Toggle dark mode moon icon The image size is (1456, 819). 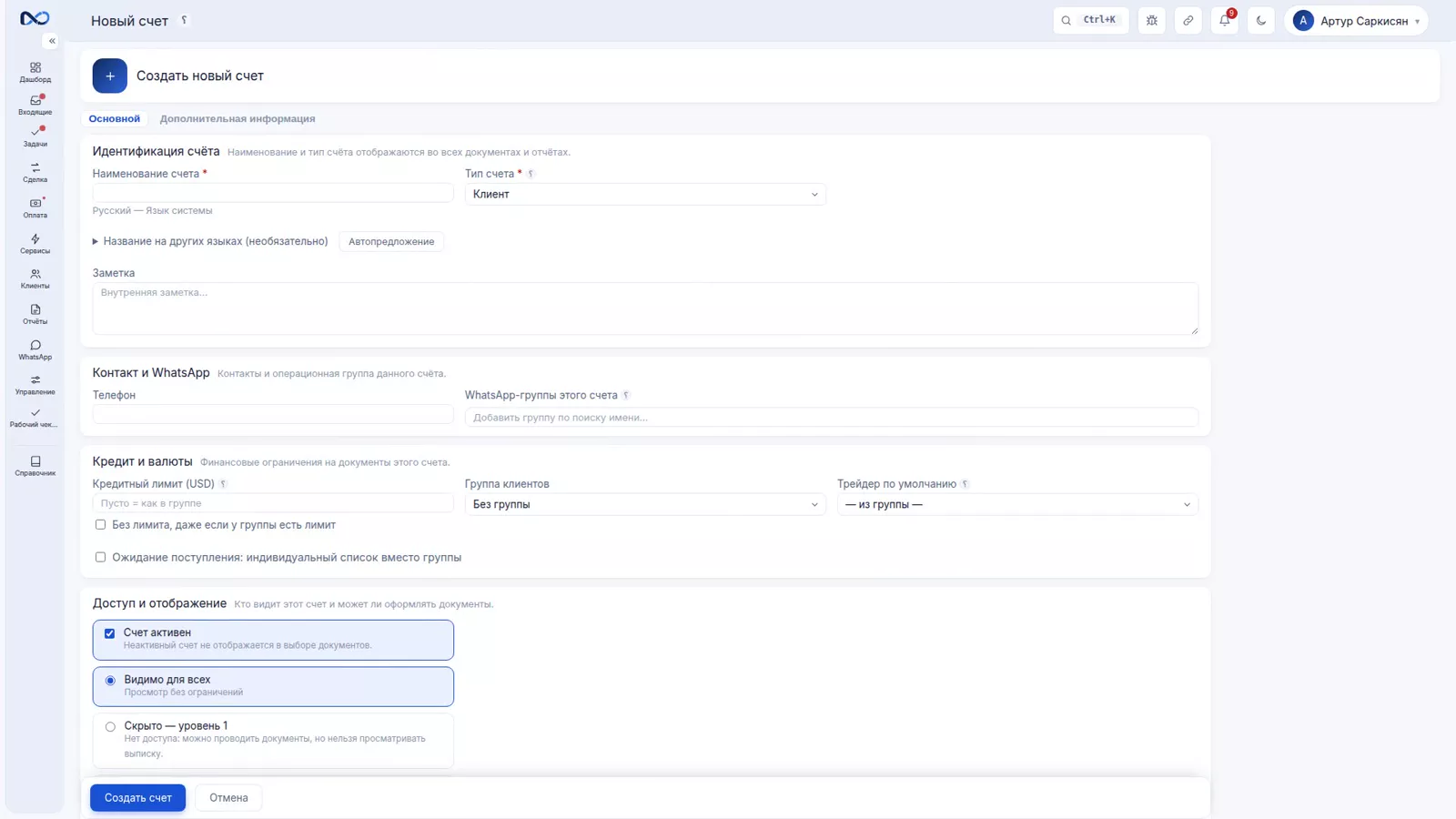pos(1261,20)
